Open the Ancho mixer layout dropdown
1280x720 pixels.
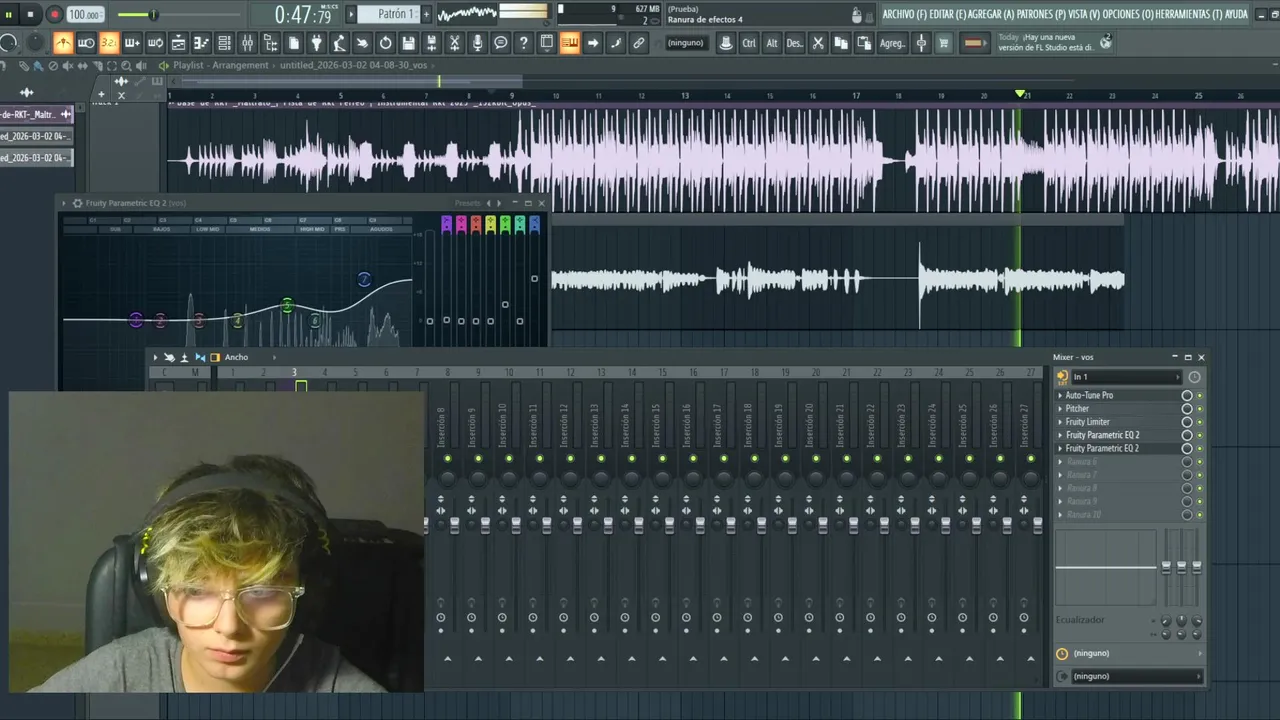(247, 357)
